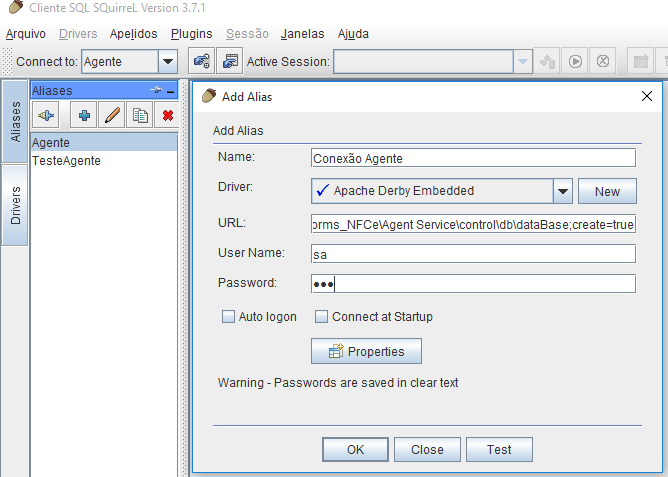
Task: Open the Arquivo menu
Action: 26,34
